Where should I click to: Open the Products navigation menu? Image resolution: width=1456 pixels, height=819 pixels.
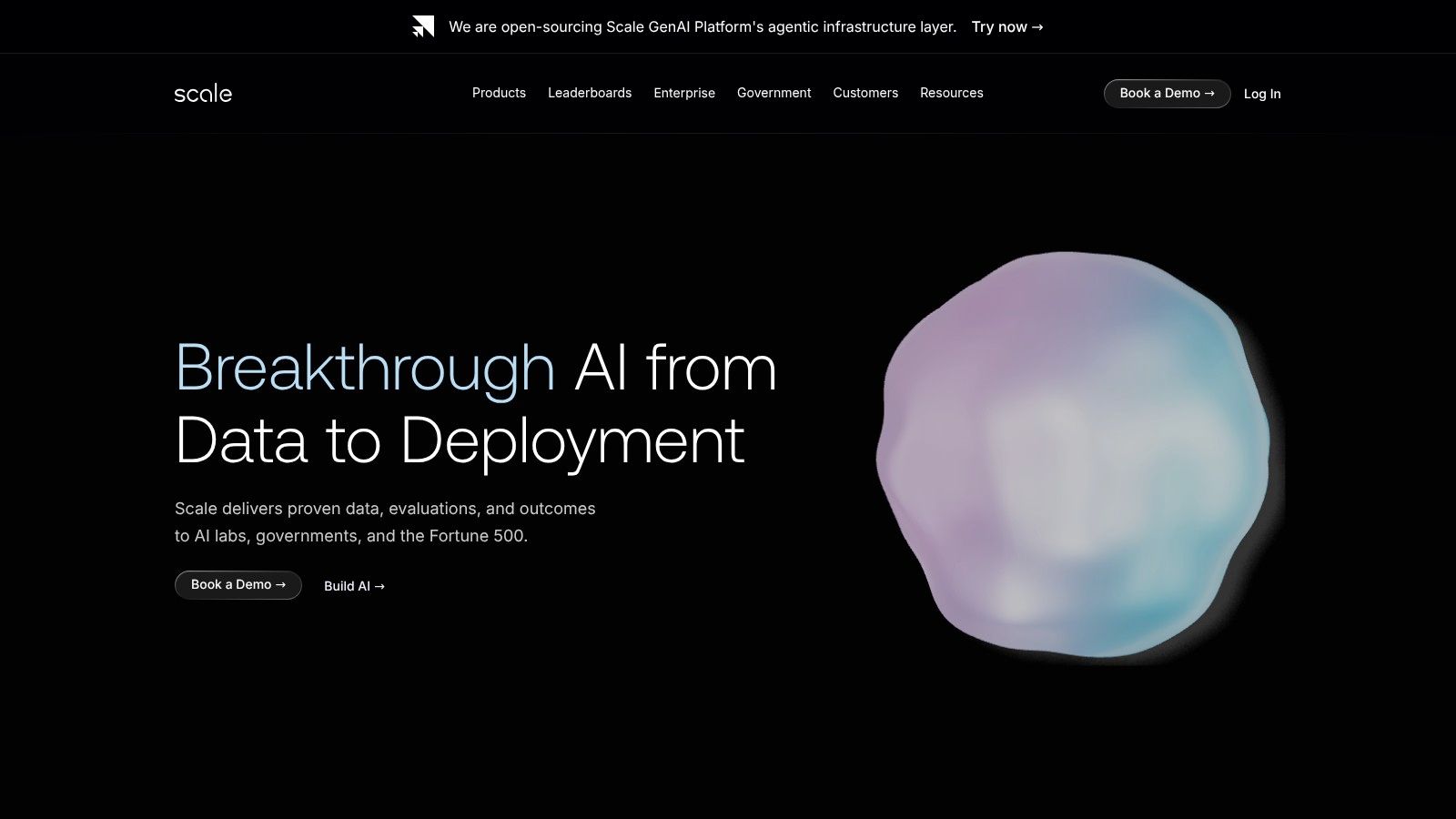(499, 93)
